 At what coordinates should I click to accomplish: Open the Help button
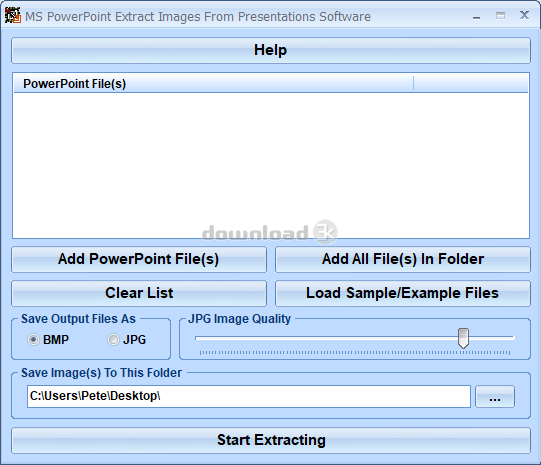click(x=271, y=50)
